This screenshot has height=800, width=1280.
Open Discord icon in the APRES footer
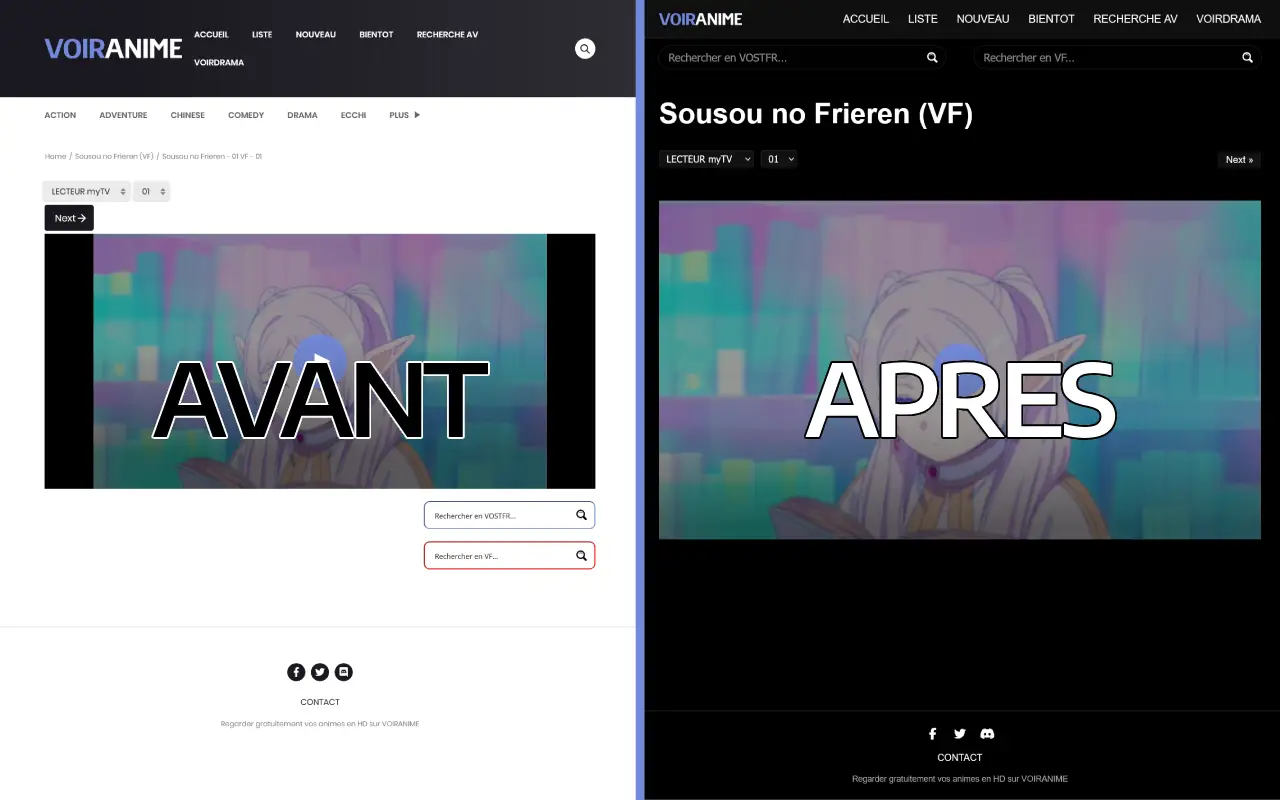click(988, 734)
